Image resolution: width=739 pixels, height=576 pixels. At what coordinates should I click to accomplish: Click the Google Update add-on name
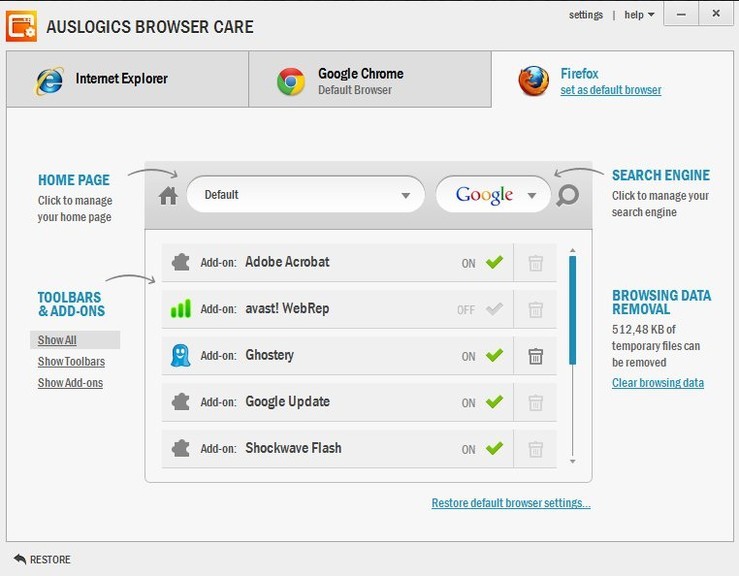tap(287, 402)
